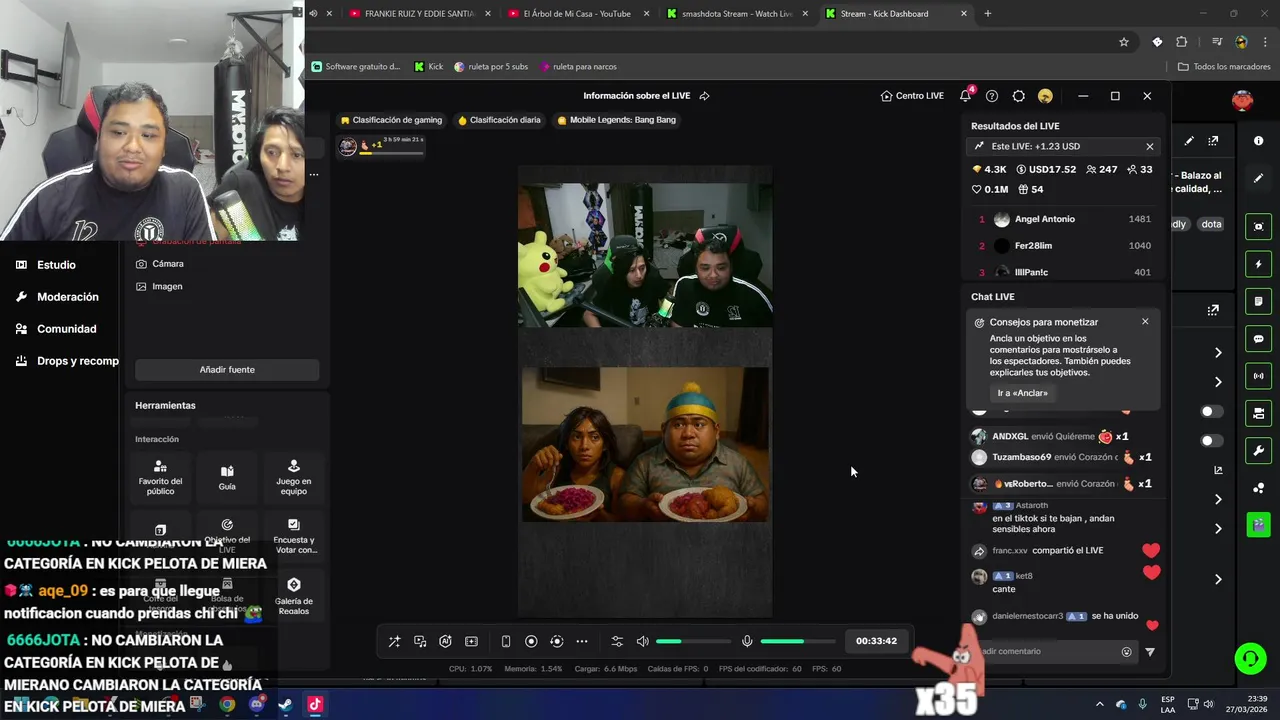Select the Clasificación diaria tag

point(499,120)
